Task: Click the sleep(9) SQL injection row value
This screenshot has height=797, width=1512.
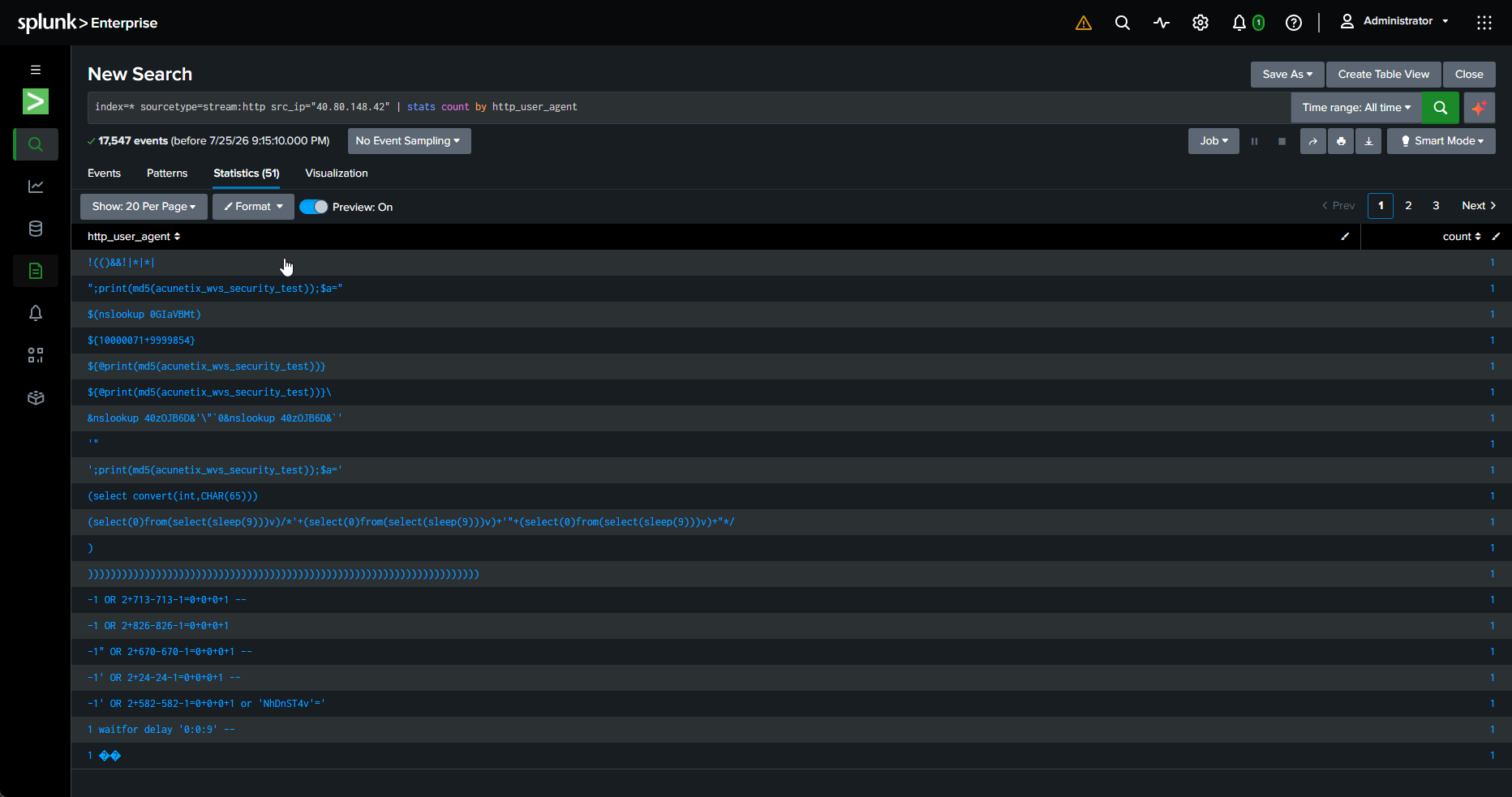Action: (x=411, y=522)
